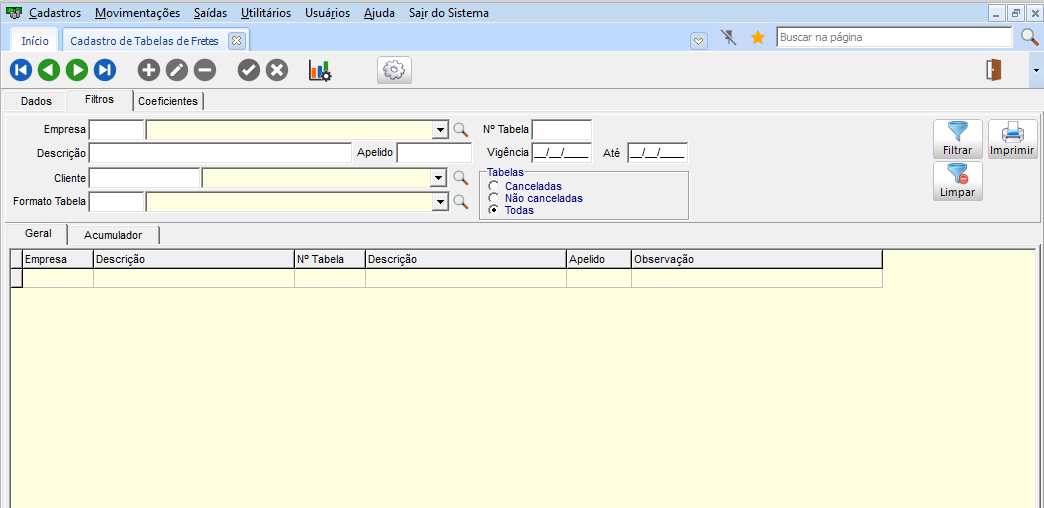Click the next record arrow icon
Viewport: 1044px width, 508px height.
click(77, 70)
